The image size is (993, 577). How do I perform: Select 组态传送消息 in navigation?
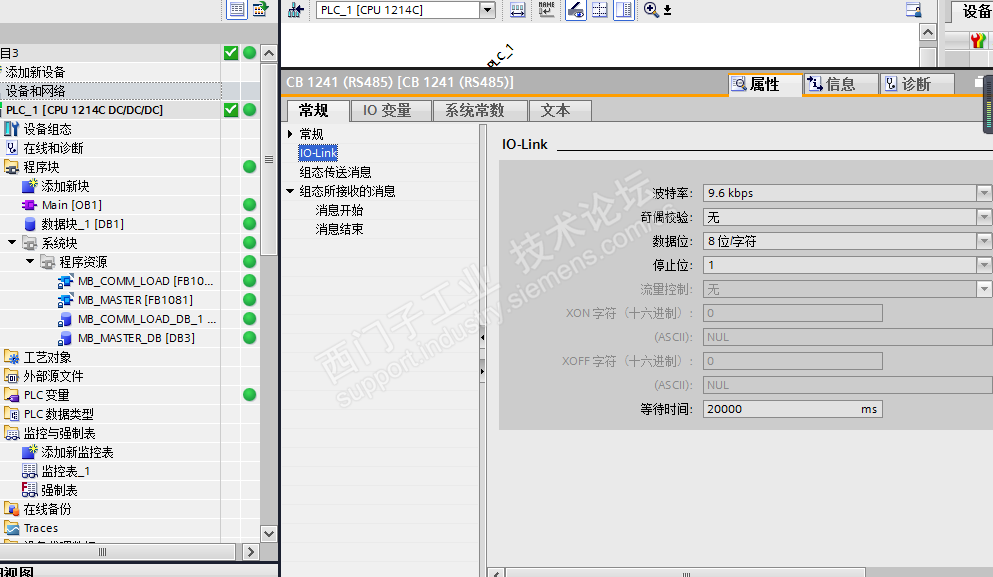(x=335, y=172)
